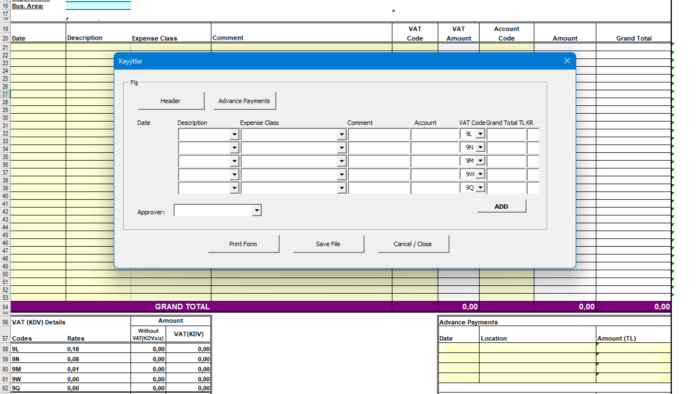Open the 9M VAT Code dropdown

tap(480, 161)
